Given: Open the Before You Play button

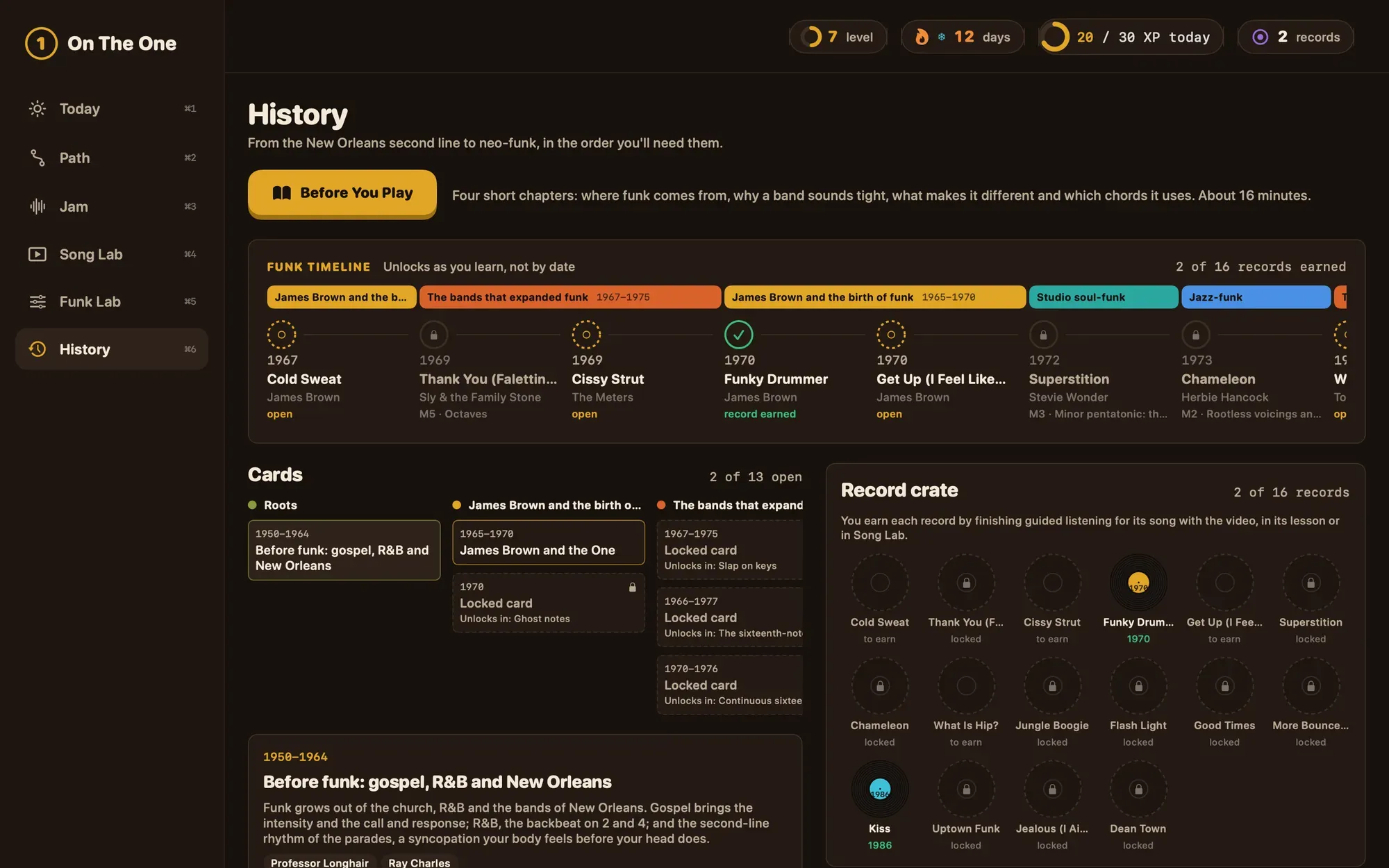Looking at the screenshot, I should pos(342,193).
